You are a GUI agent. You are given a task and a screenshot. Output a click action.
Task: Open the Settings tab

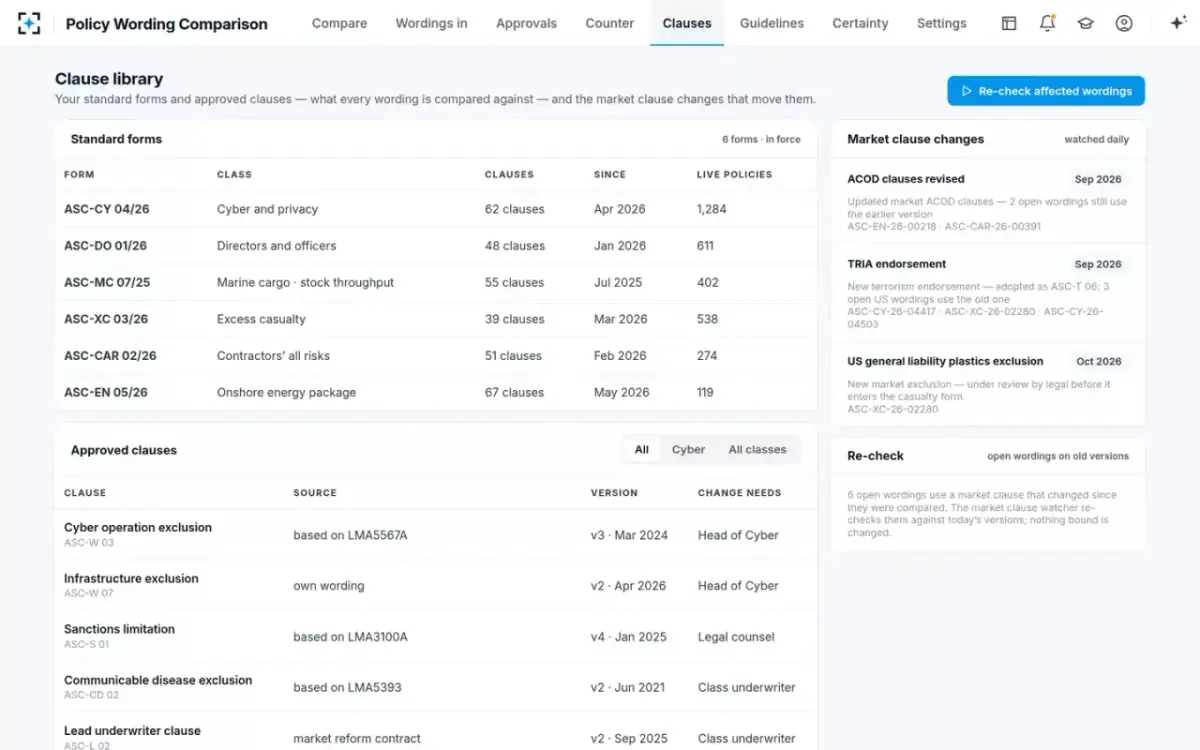[x=942, y=23]
